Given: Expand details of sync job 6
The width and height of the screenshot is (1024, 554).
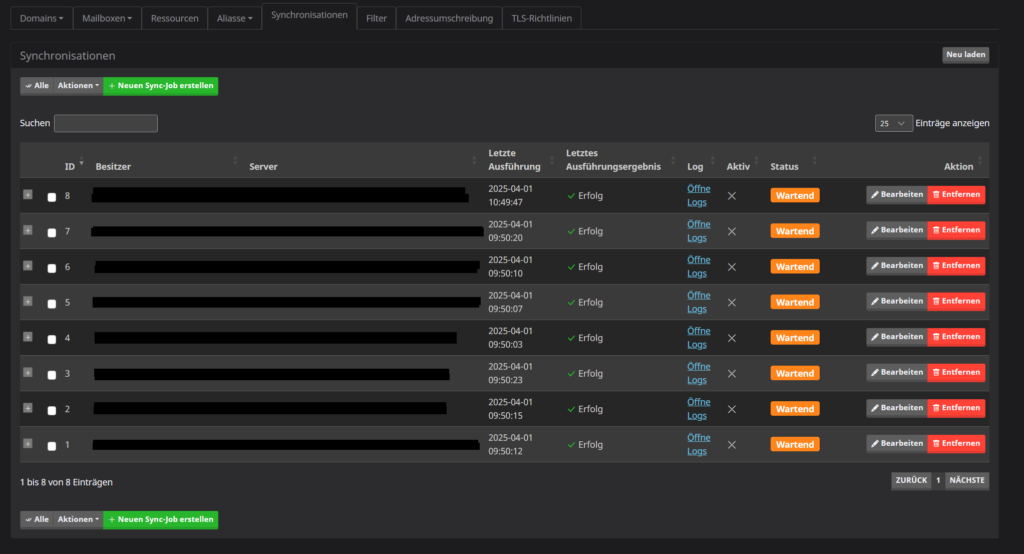Looking at the screenshot, I should 27,266.
